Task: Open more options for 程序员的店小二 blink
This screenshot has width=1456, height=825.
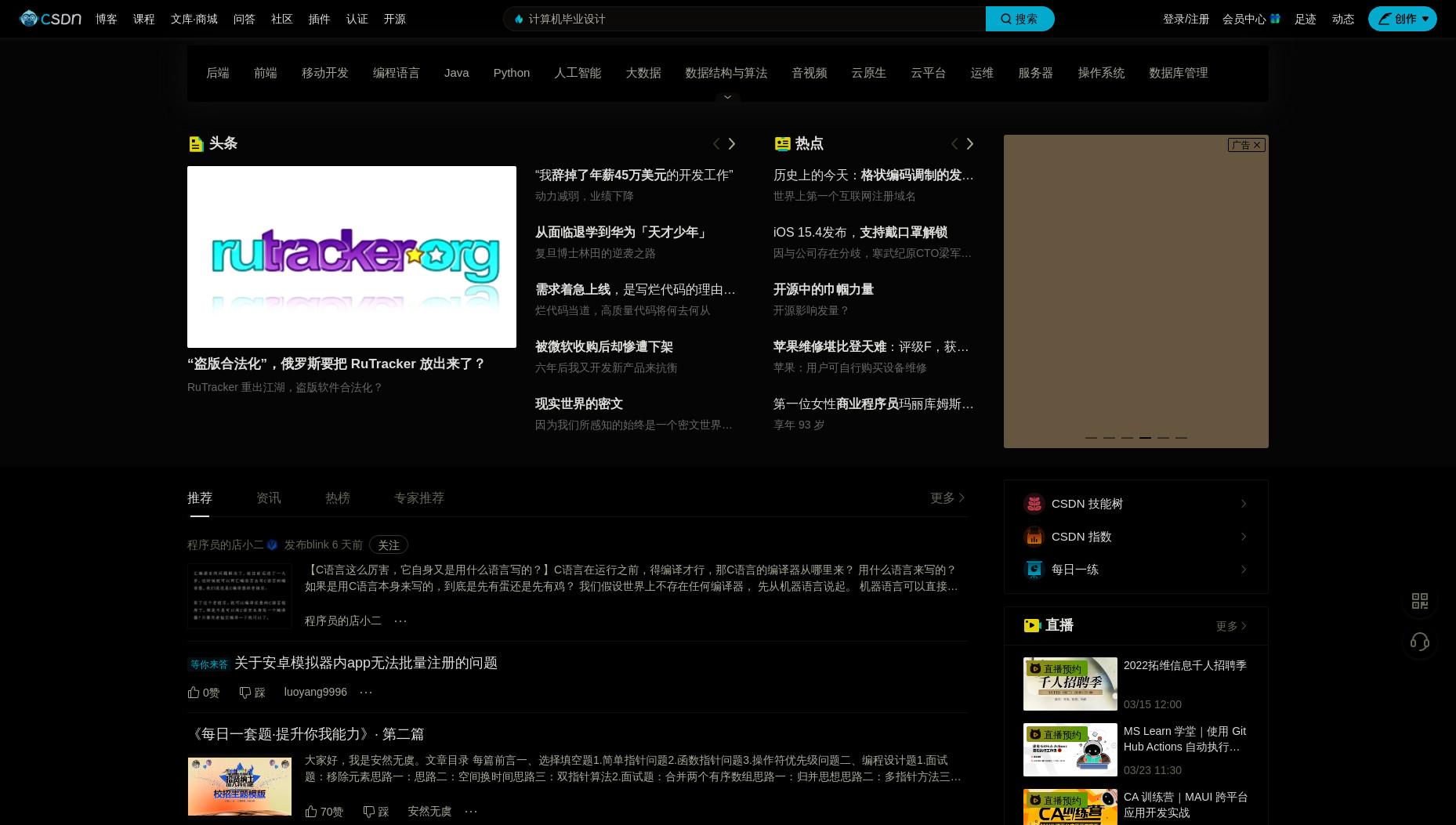Action: coord(400,621)
